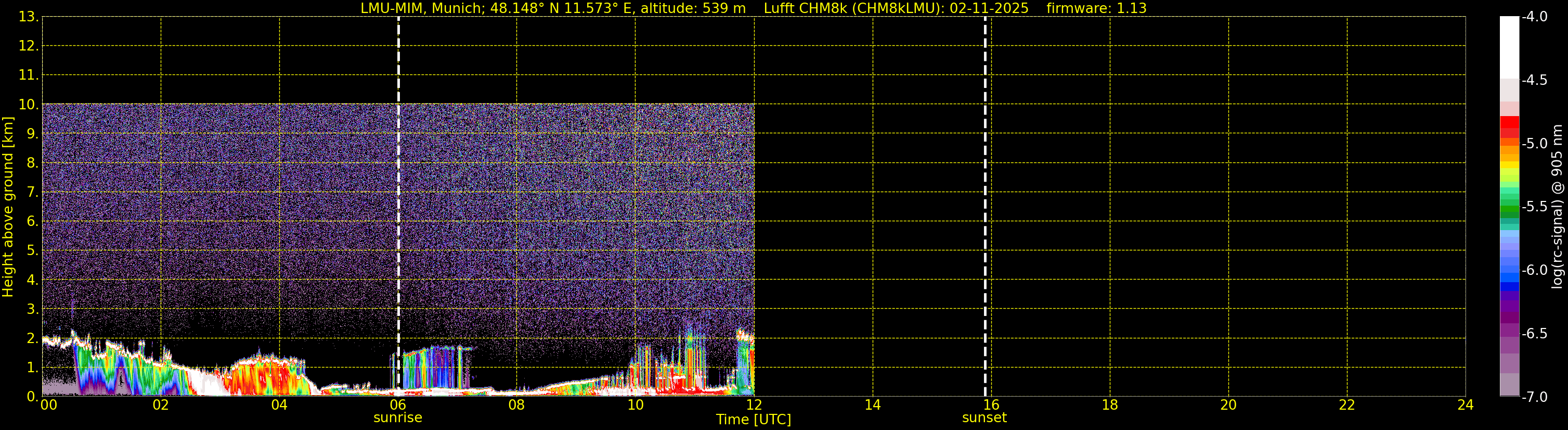
Task: Select the white top section of colorbar
Action: point(1510,47)
